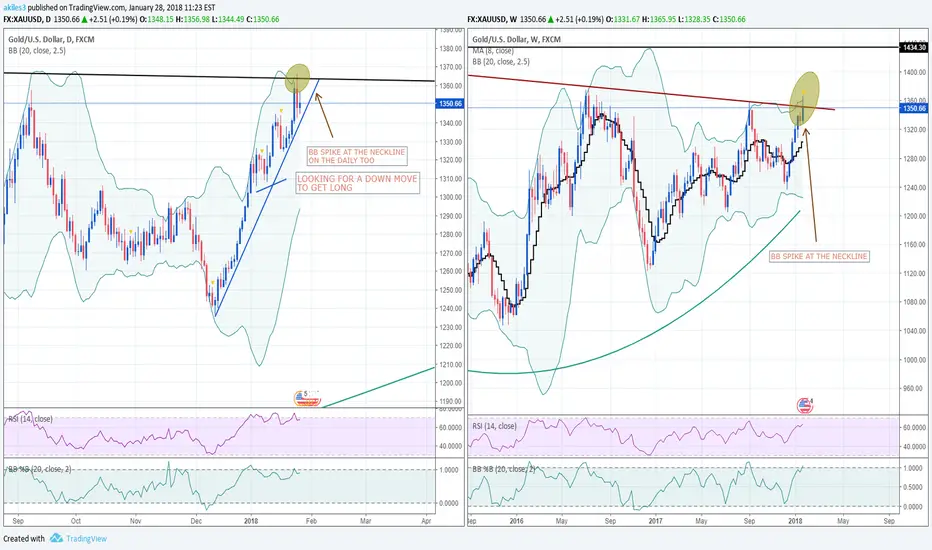Image resolution: width=932 pixels, height=550 pixels.
Task: Click the H:1365.95 high value in weekly header
Action: [659, 19]
